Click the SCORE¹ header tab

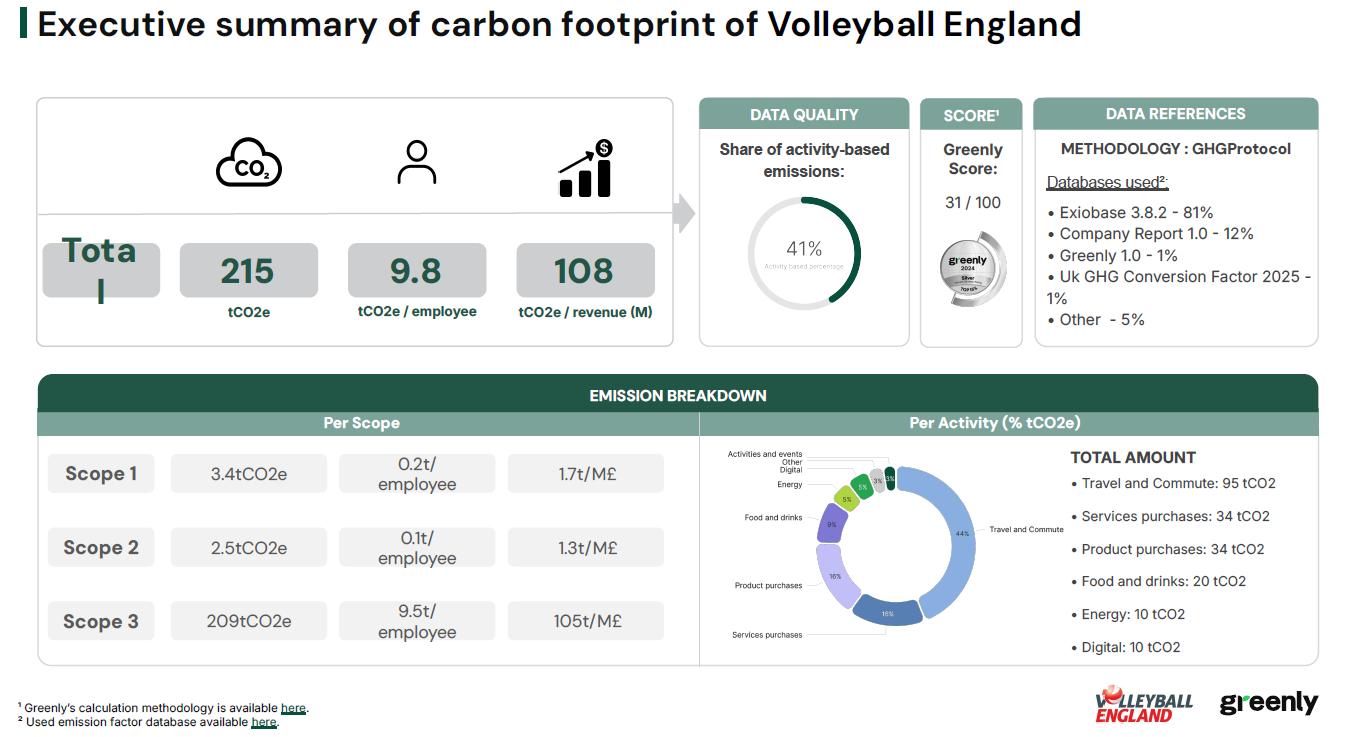pyautogui.click(x=971, y=115)
